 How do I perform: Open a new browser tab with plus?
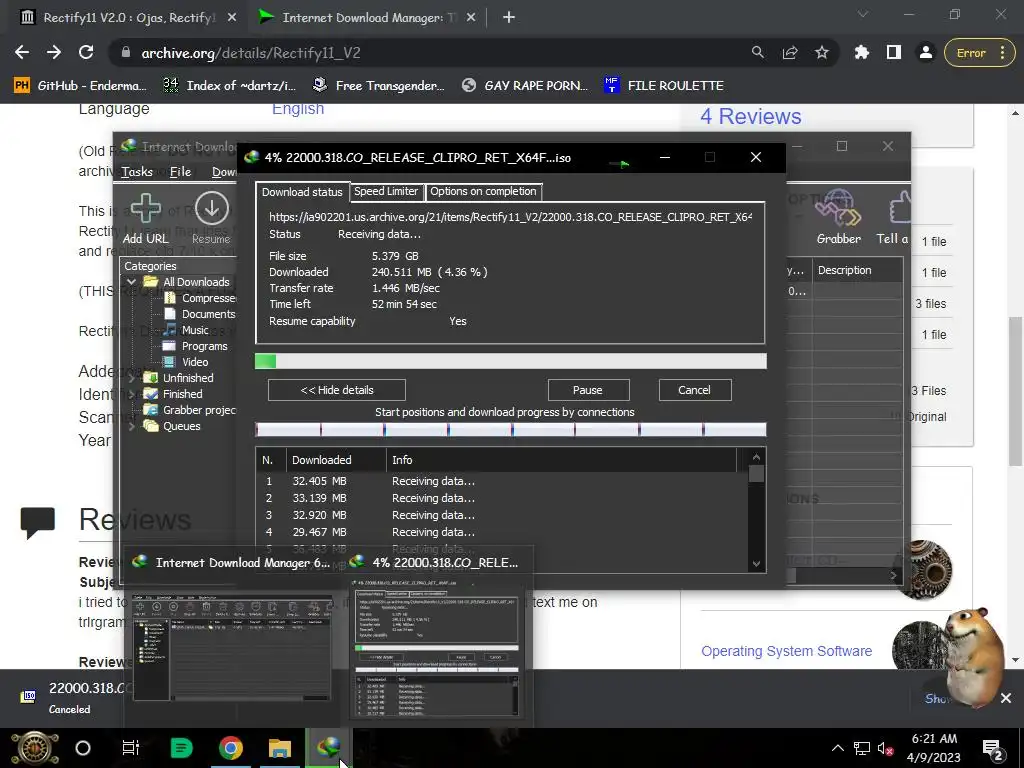point(509,18)
